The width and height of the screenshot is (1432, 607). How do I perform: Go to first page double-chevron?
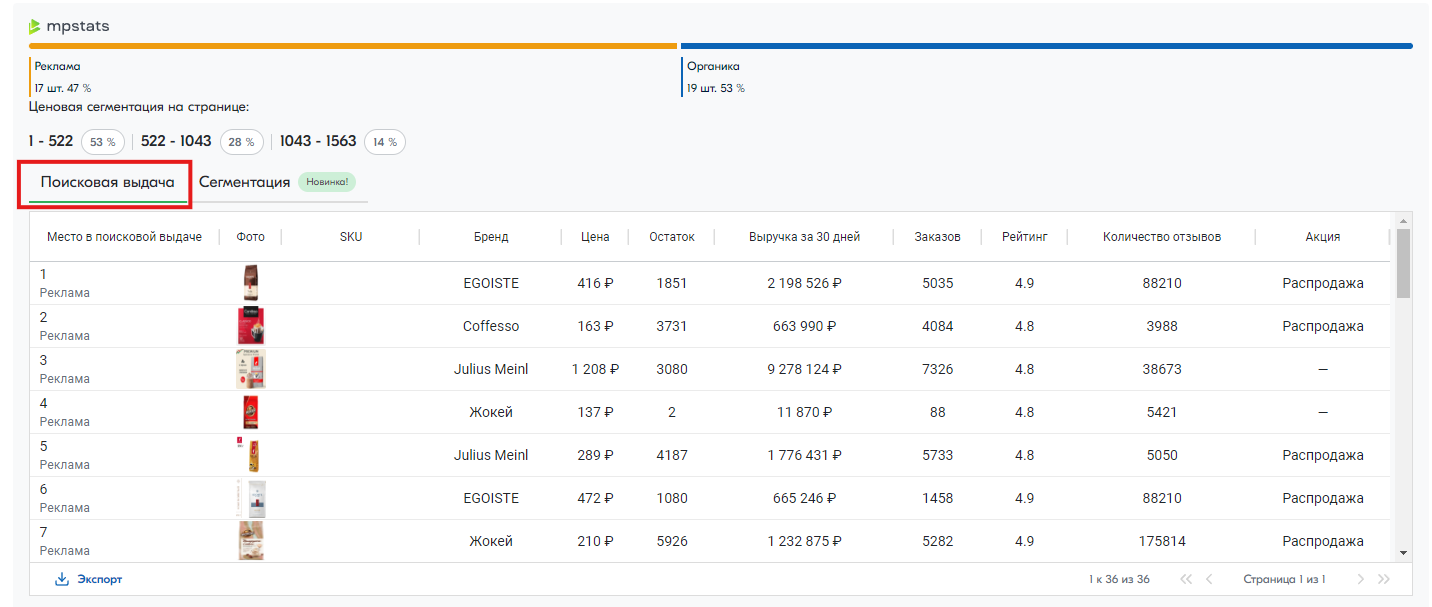tap(1186, 579)
